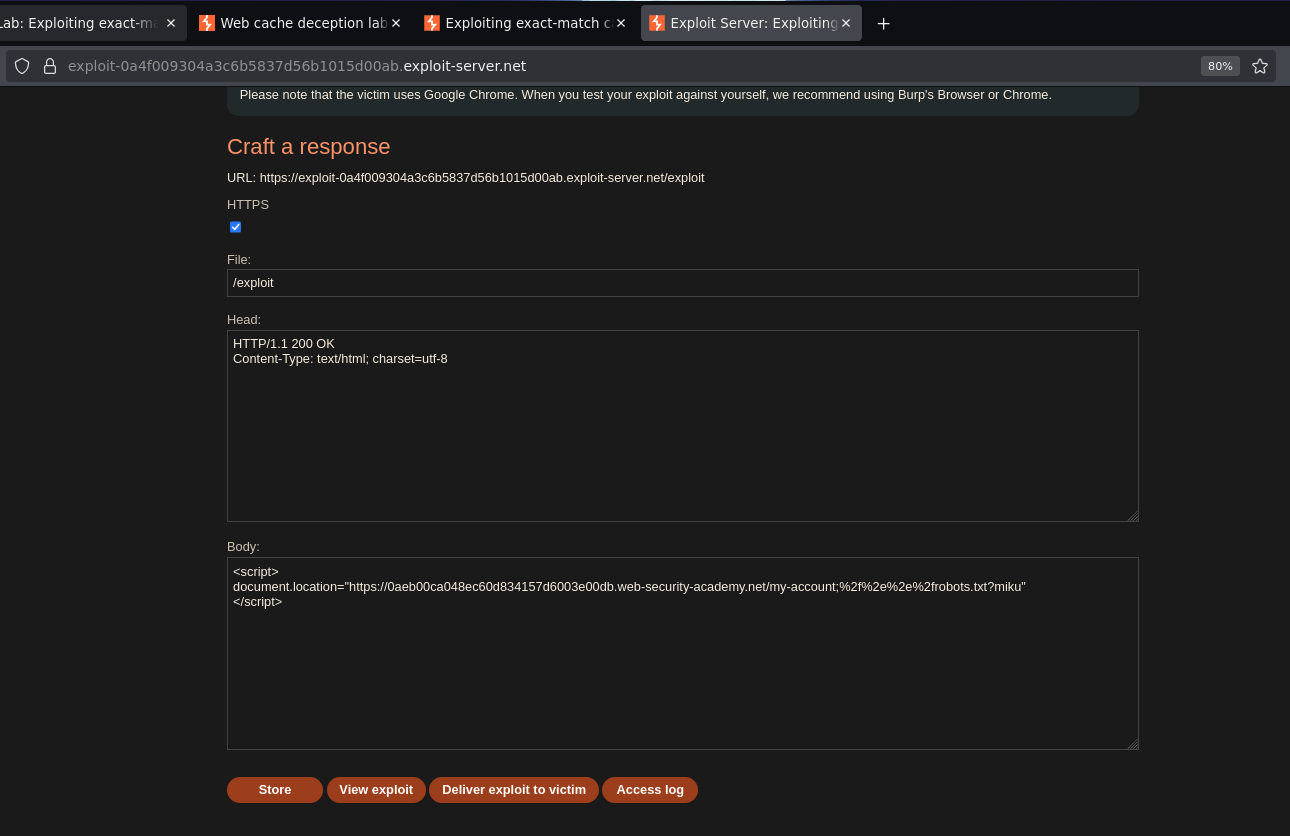Click the Store button
Screen dimensions: 1290x836
coord(275,790)
